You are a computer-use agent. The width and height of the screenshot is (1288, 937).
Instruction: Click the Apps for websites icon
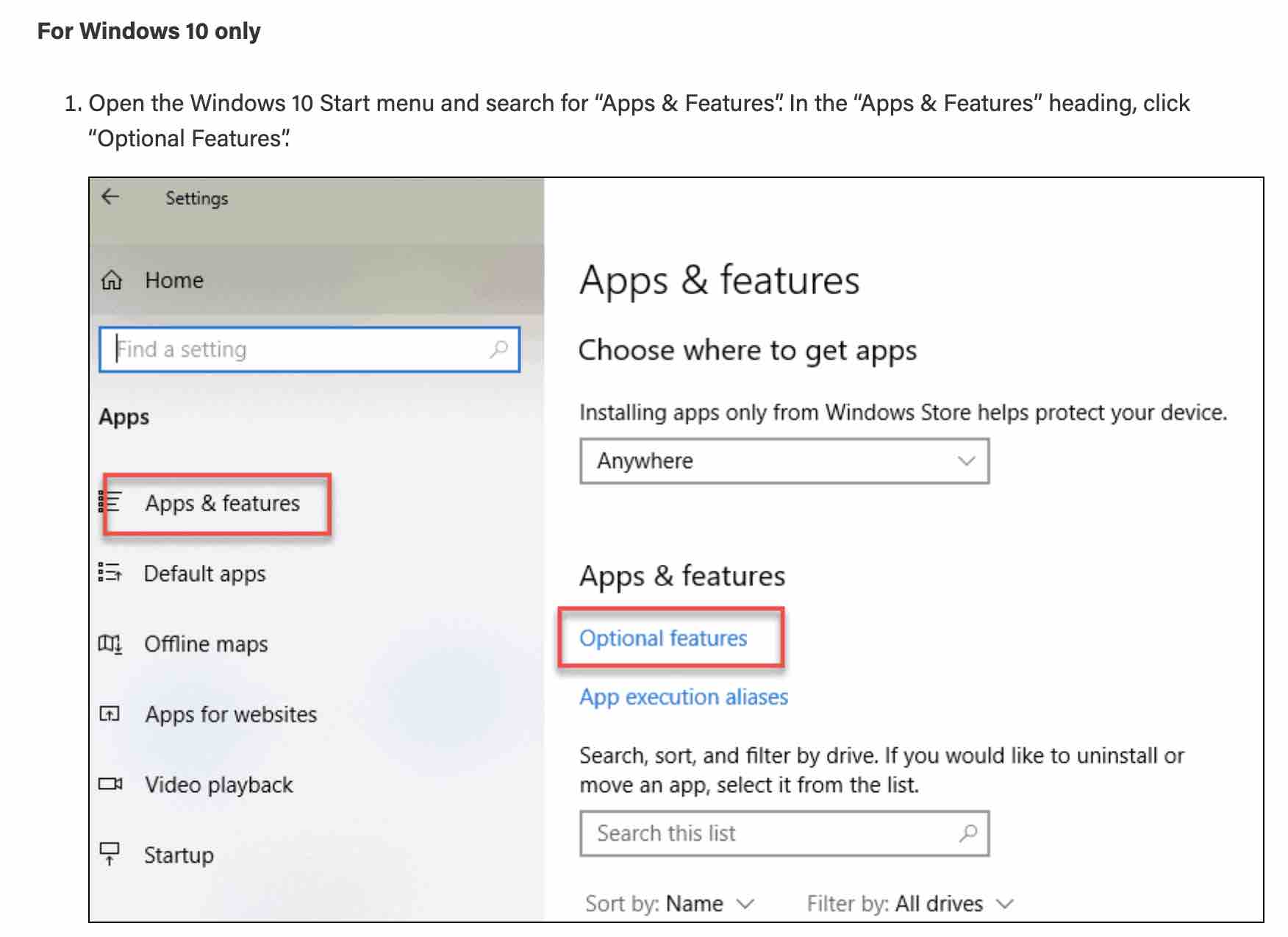coord(110,713)
